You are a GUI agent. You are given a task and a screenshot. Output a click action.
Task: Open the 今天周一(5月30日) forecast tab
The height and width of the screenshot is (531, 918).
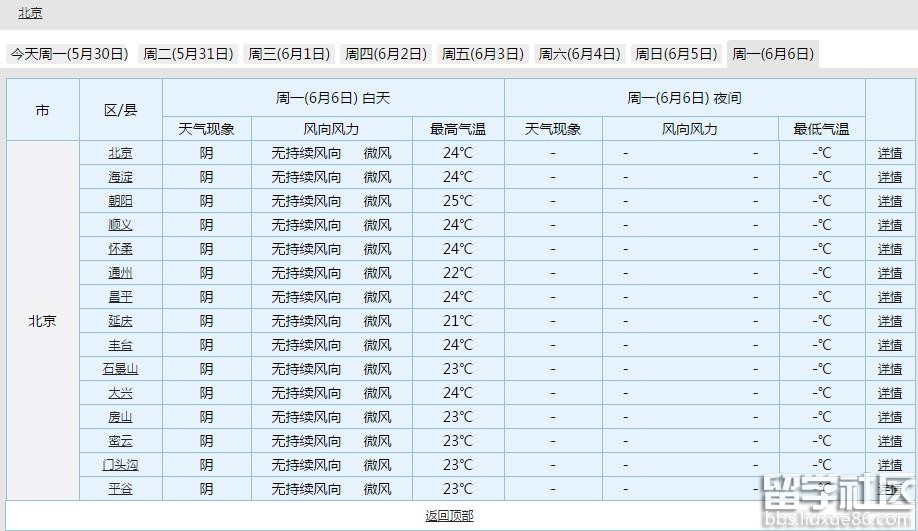[x=69, y=54]
